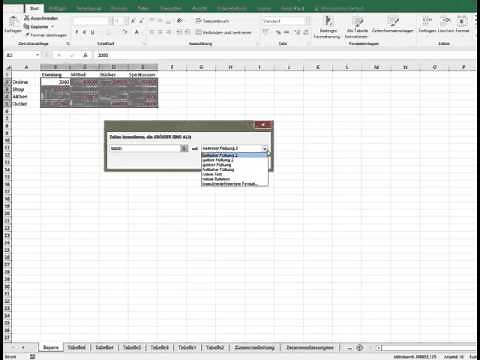The width and height of the screenshot is (480, 360).
Task: Toggle underline formatting
Action: pos(92,32)
